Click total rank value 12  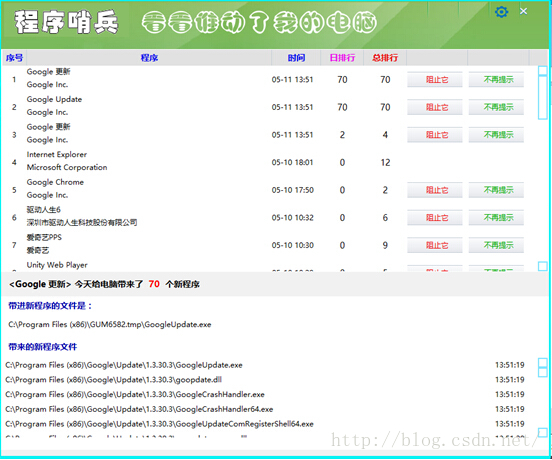(385, 163)
